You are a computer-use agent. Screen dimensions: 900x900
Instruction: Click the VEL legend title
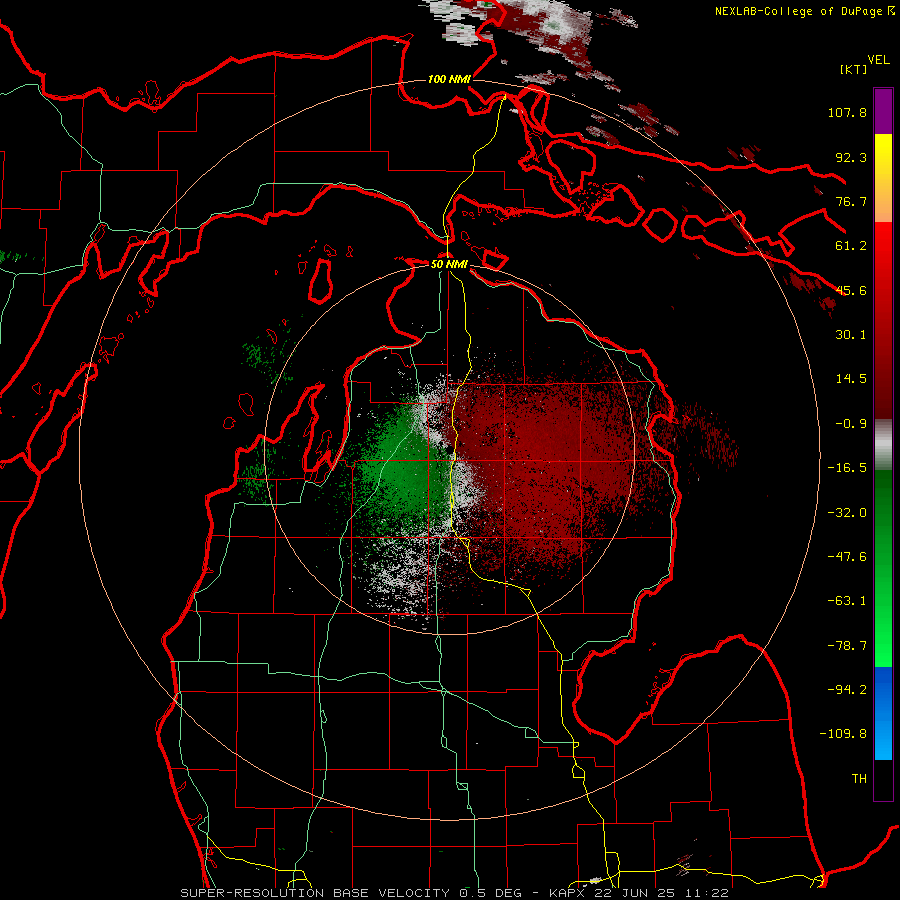(878, 60)
